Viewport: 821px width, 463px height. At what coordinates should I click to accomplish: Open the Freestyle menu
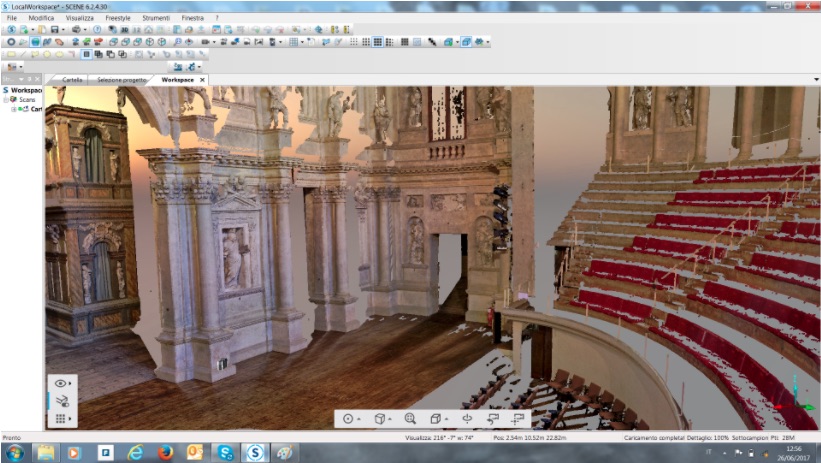tap(117, 18)
